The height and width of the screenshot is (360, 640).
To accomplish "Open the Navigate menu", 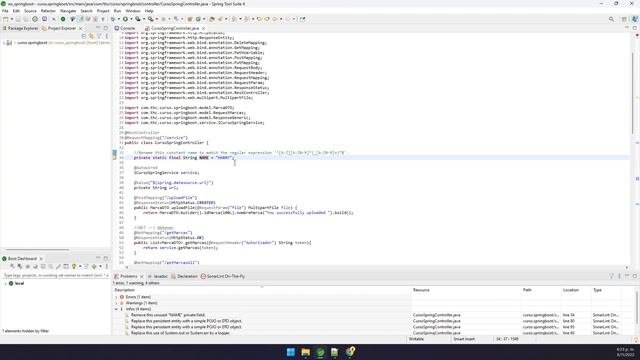I will [x=68, y=11].
